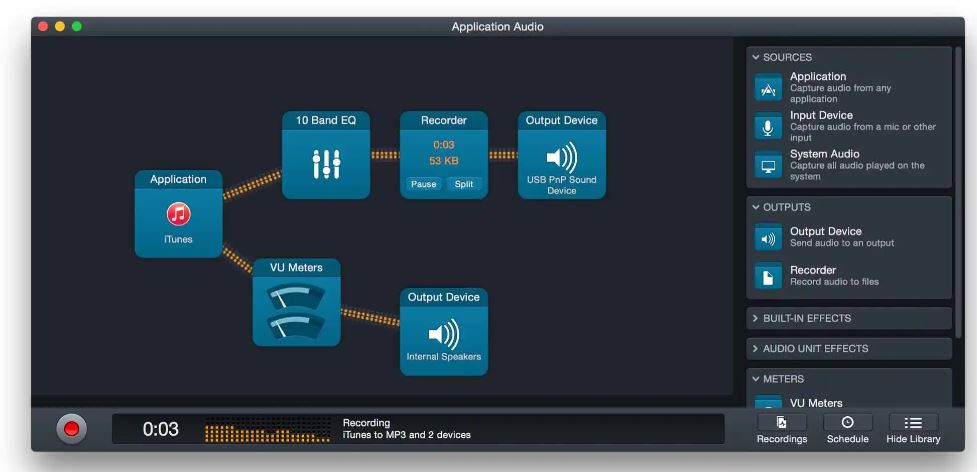Viewport: 977px width, 472px height.
Task: Collapse the METERS section
Action: point(756,379)
